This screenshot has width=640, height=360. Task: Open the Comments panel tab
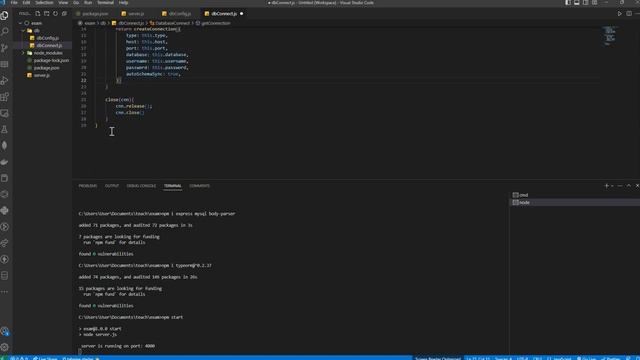point(199,186)
